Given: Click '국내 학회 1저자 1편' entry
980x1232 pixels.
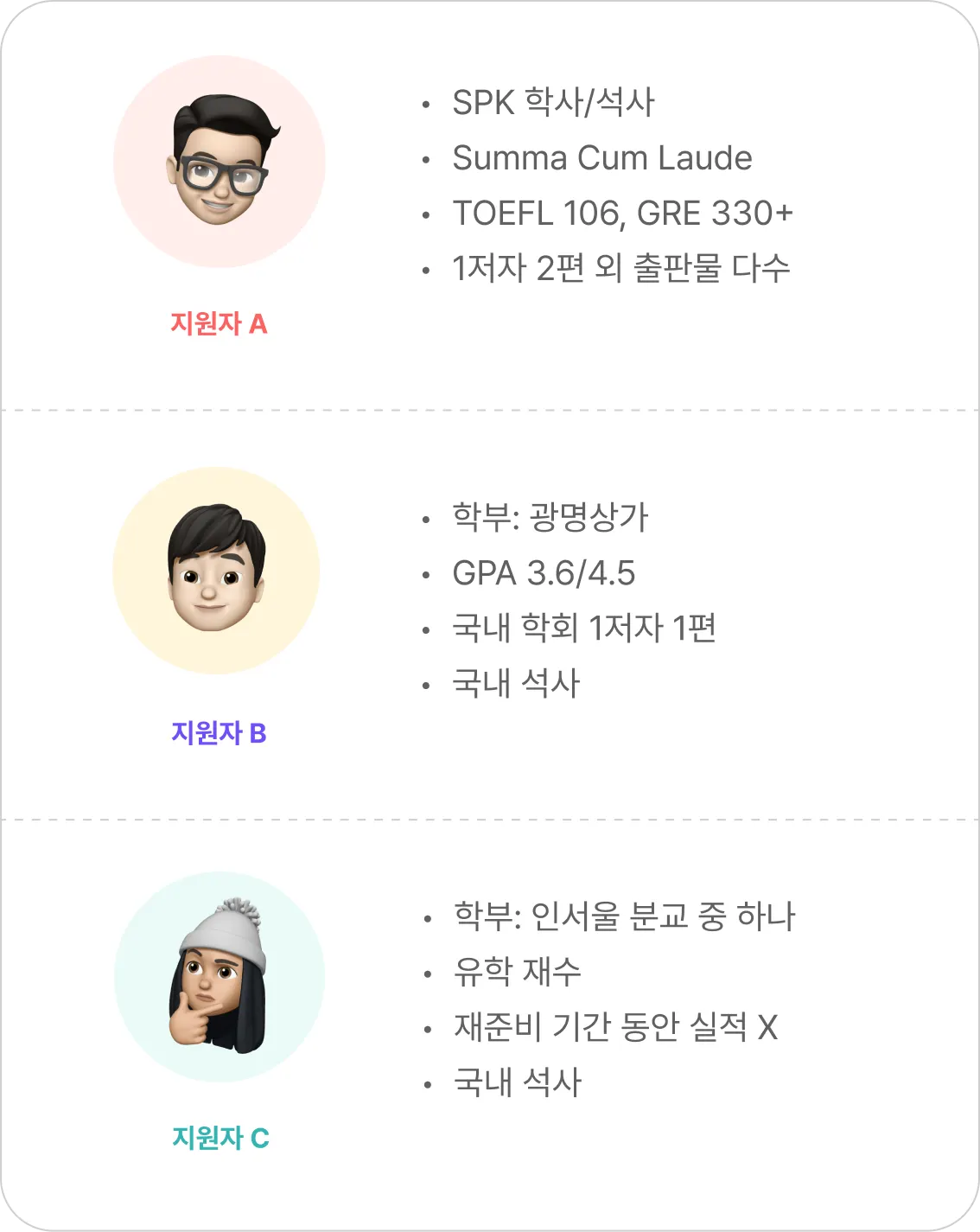Looking at the screenshot, I should coord(584,629).
